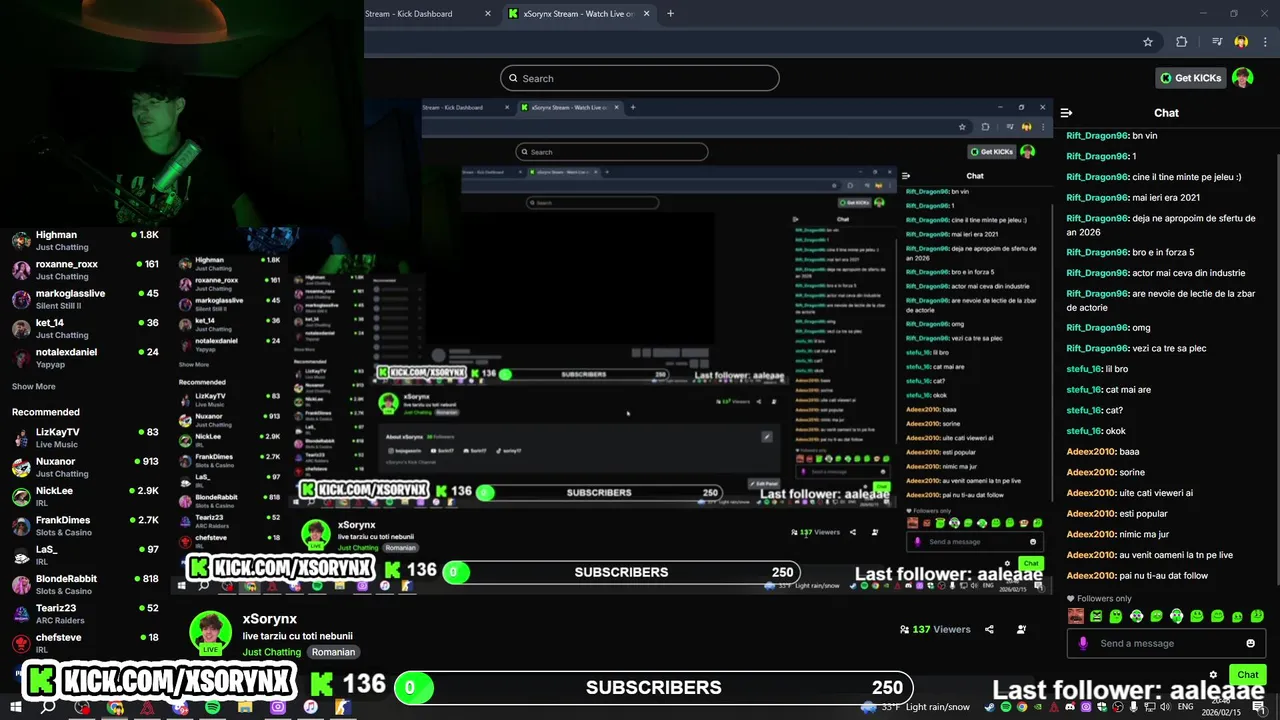Viewport: 1280px width, 720px height.
Task: Open NickLee recommended channel
Action: click(86, 496)
